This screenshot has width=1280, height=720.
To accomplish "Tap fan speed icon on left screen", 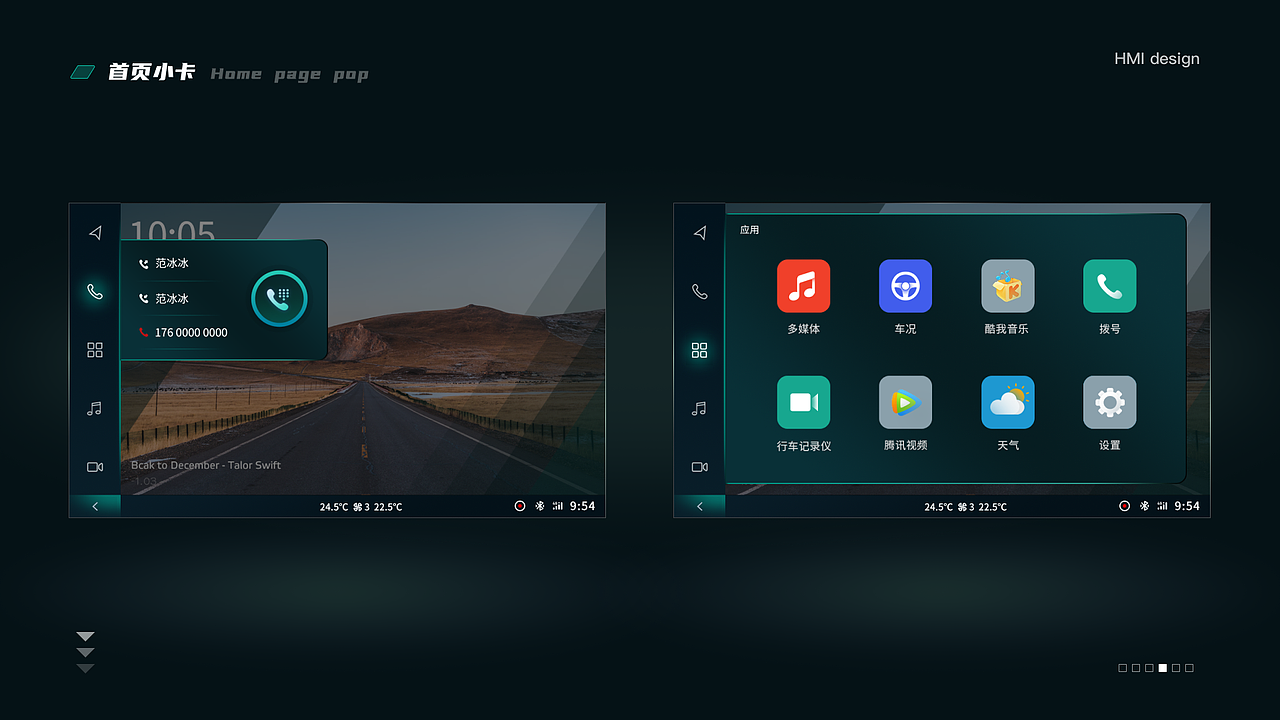I will [x=358, y=507].
